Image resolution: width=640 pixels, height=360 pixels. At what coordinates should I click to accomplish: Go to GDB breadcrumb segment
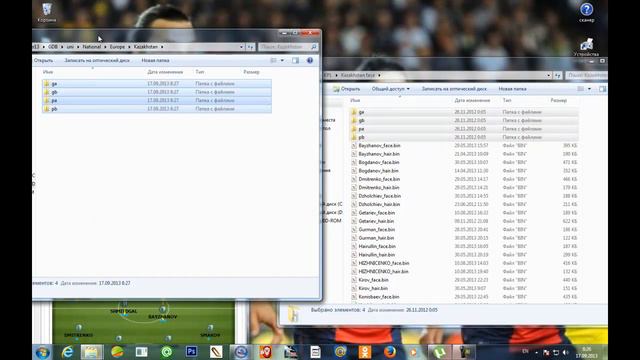53,47
